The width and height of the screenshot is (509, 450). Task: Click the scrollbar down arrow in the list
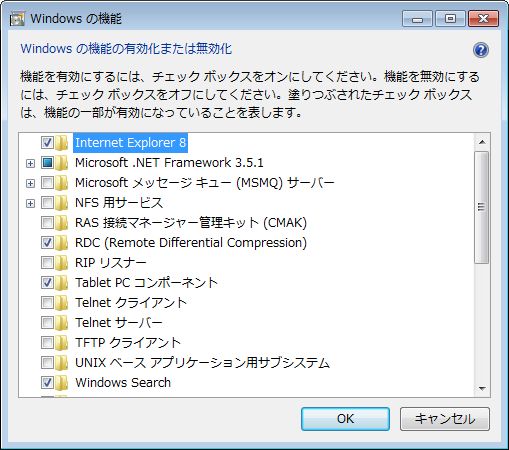(482, 389)
